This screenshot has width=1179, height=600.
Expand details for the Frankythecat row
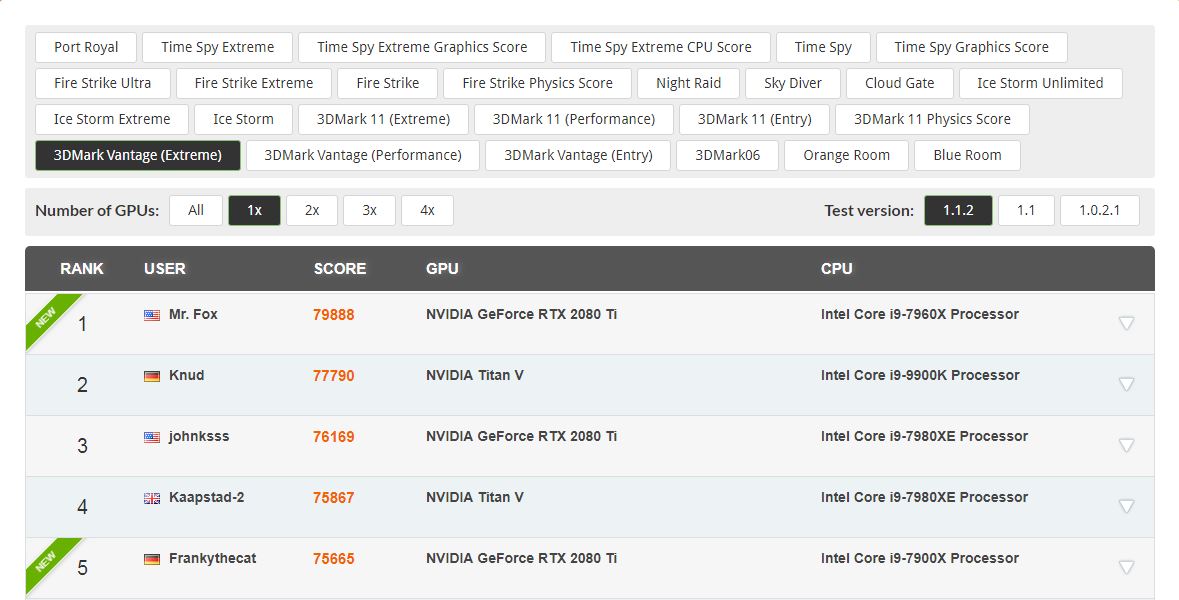point(1126,567)
